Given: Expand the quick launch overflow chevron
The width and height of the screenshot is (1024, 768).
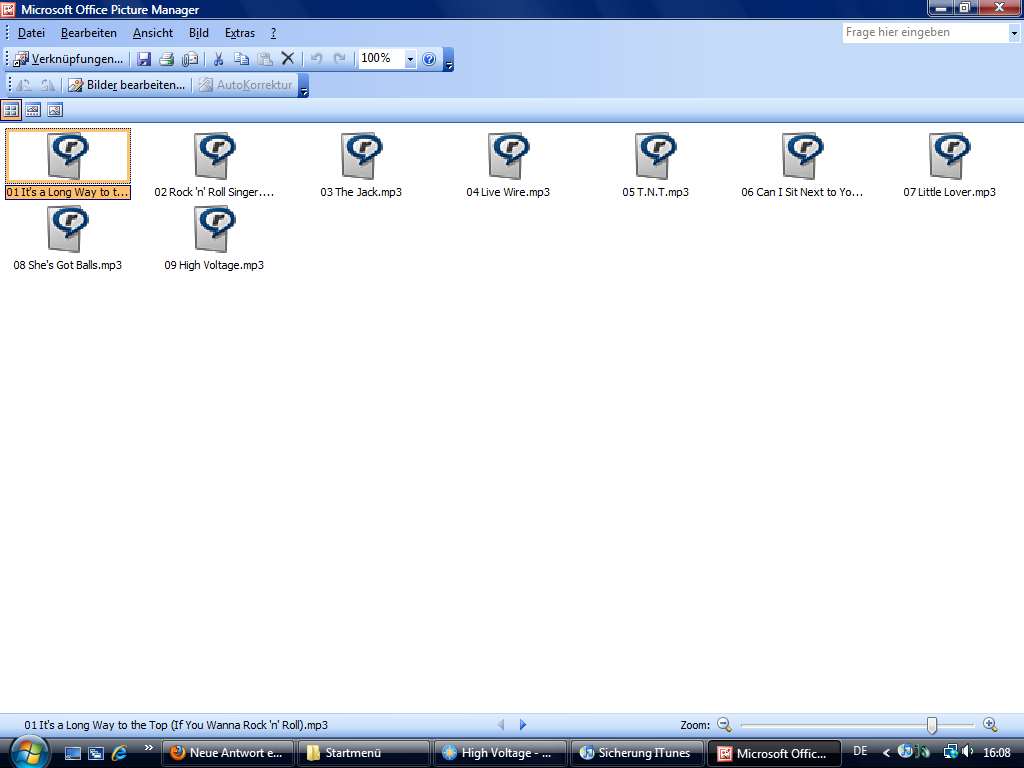Looking at the screenshot, I should pyautogui.click(x=149, y=748).
